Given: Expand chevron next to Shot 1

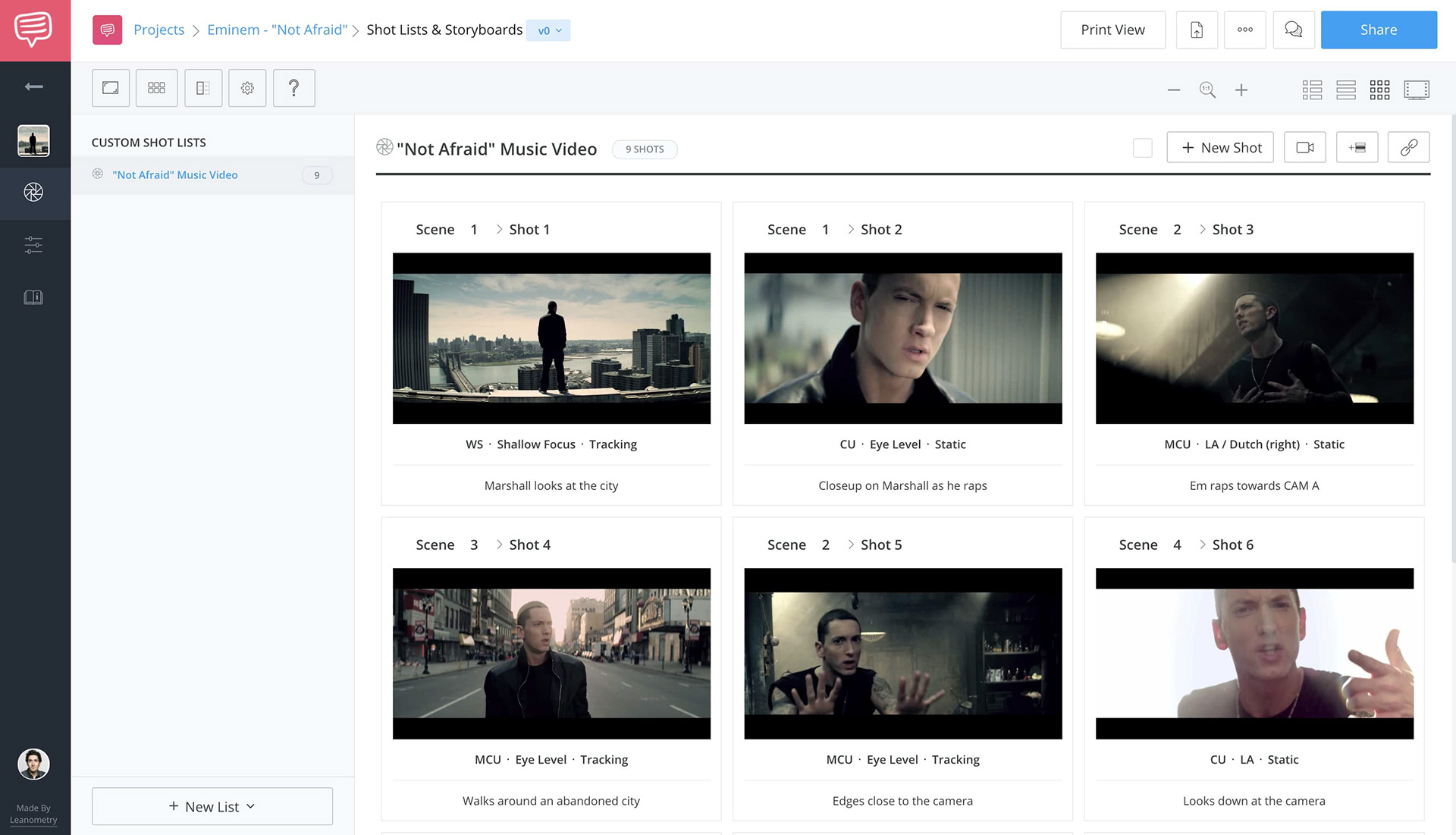Looking at the screenshot, I should click(499, 229).
